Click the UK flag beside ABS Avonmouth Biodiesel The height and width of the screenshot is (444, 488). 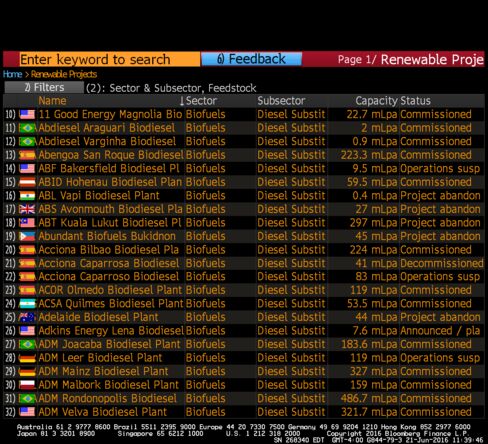[x=27, y=209]
